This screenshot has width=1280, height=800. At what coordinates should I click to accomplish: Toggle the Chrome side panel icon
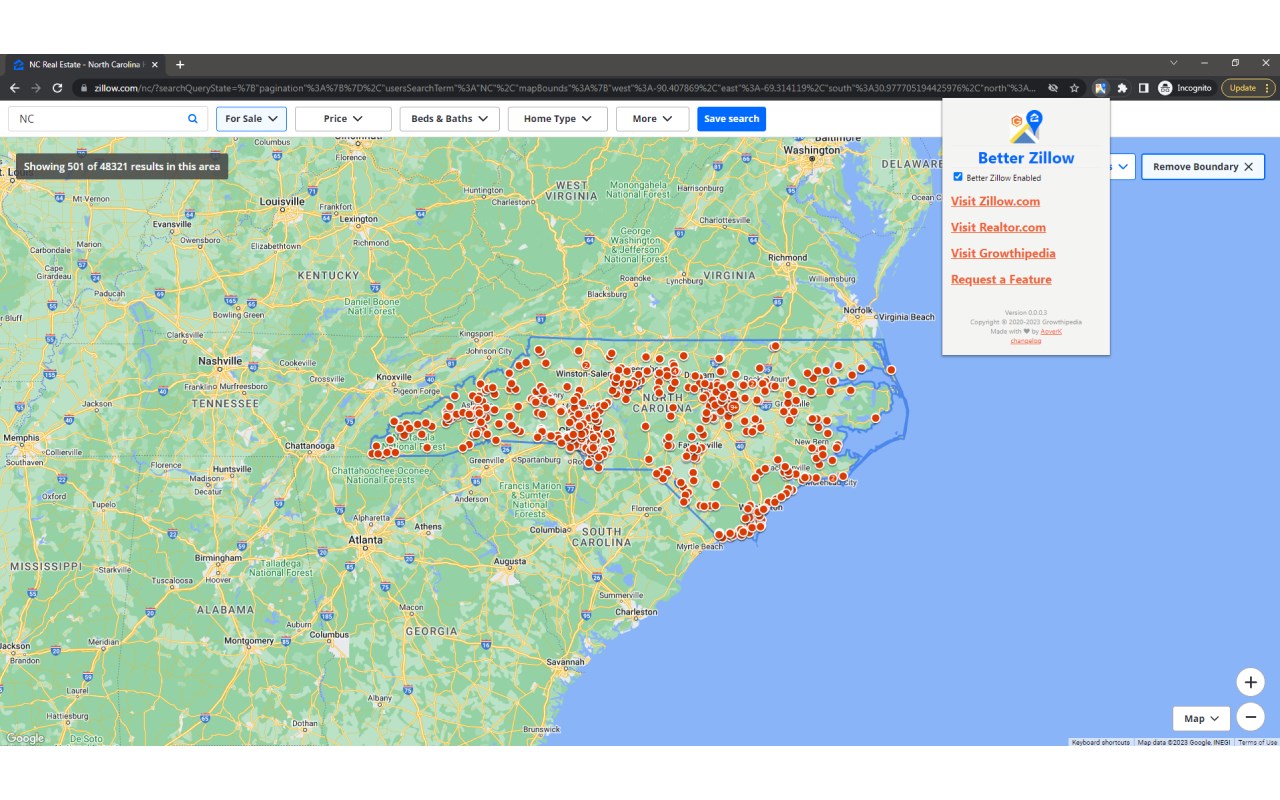coord(1143,88)
